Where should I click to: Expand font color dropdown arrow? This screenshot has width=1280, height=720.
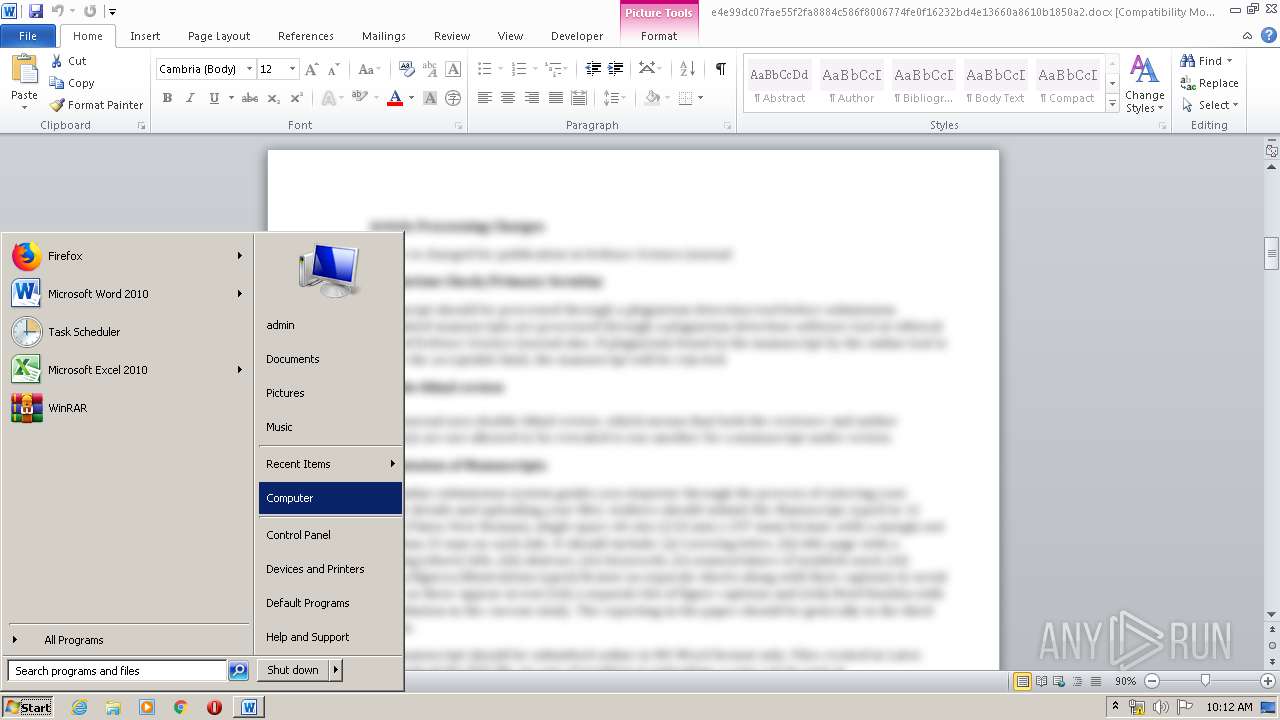point(411,98)
